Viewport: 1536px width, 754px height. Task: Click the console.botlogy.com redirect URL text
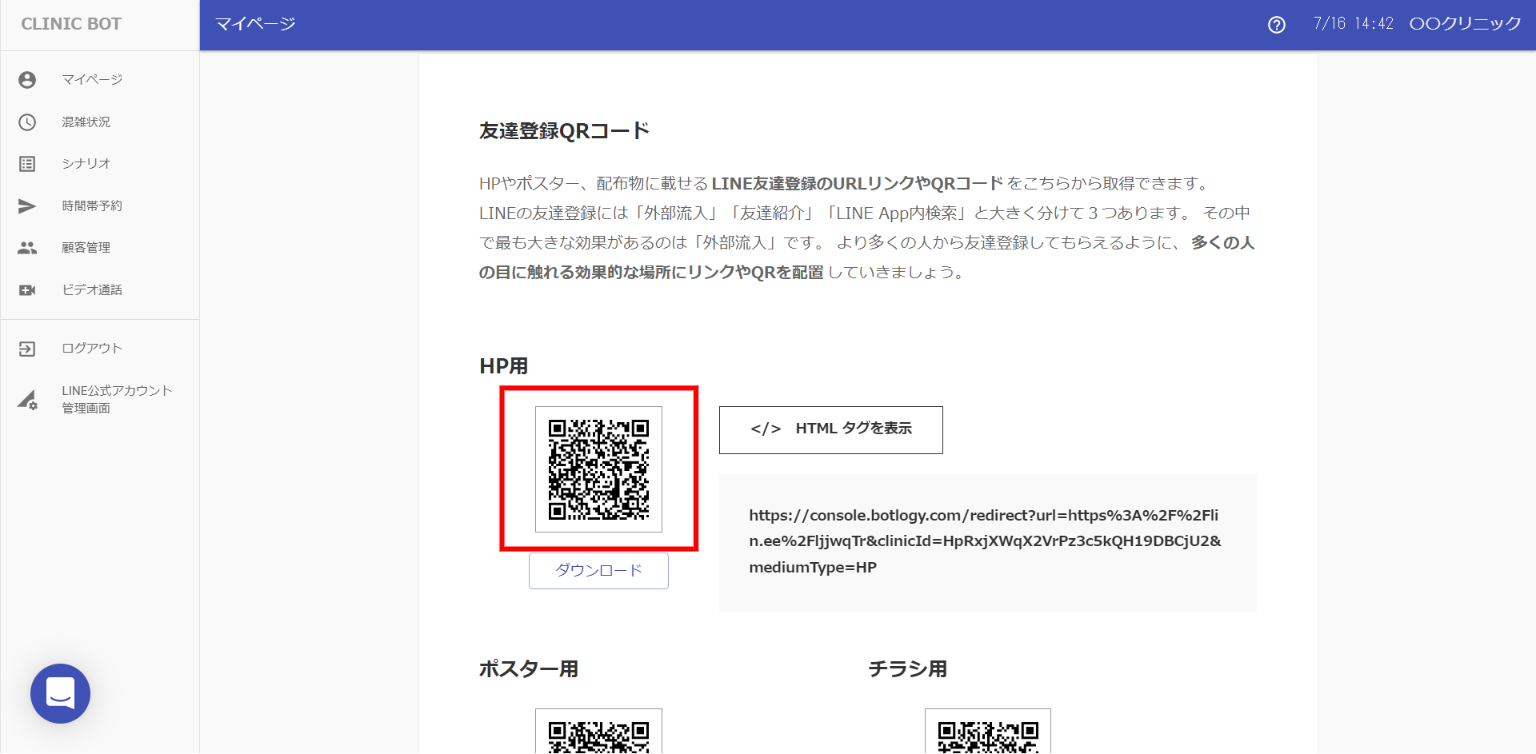[985, 542]
